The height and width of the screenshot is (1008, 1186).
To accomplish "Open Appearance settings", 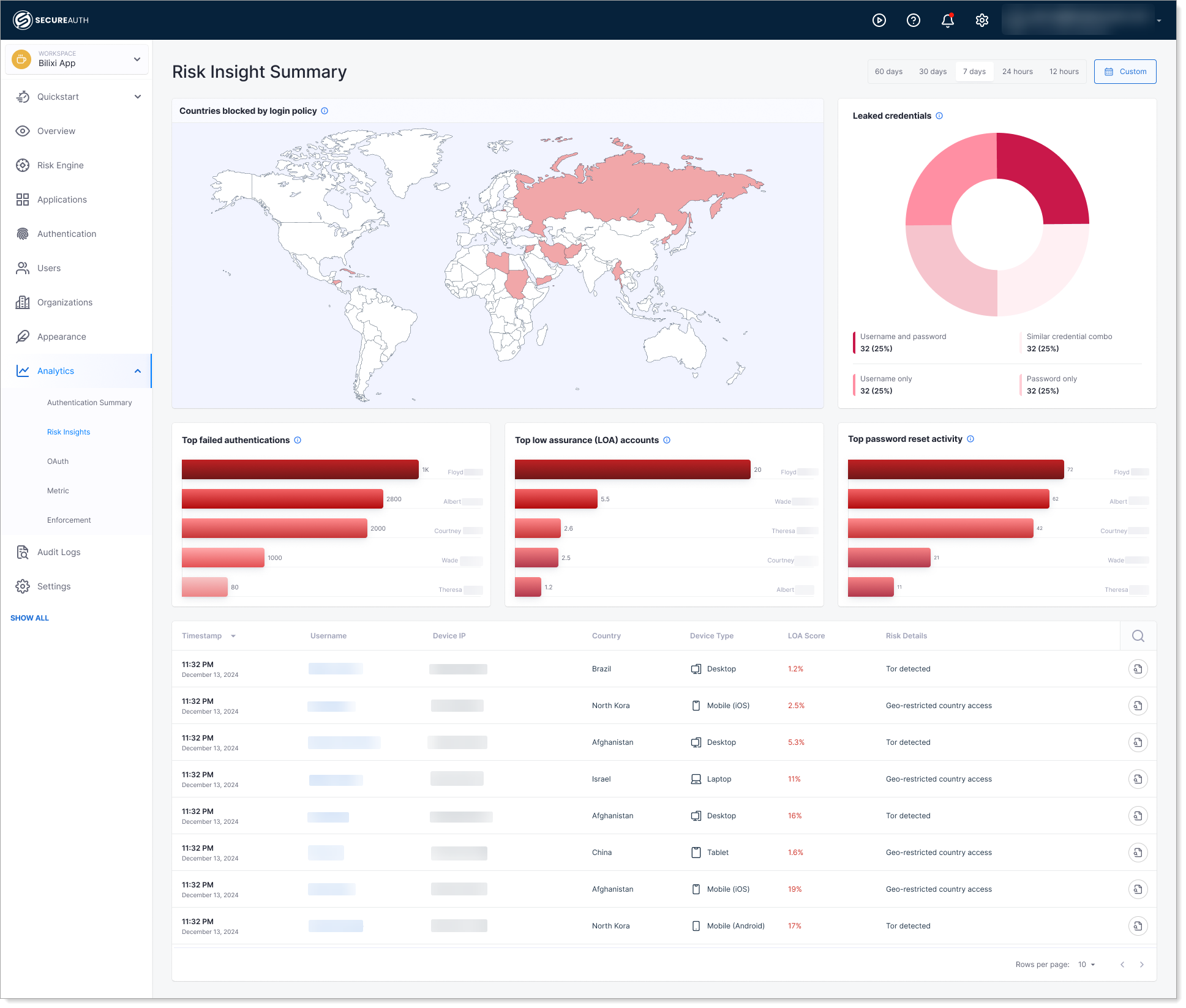I will (x=61, y=336).
